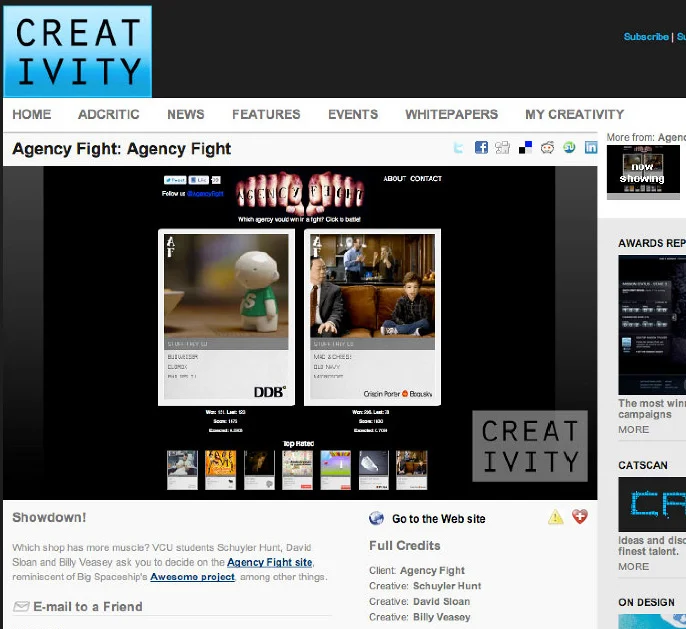The width and height of the screenshot is (686, 629).
Task: Follow the Awesome project link
Action: click(x=192, y=577)
